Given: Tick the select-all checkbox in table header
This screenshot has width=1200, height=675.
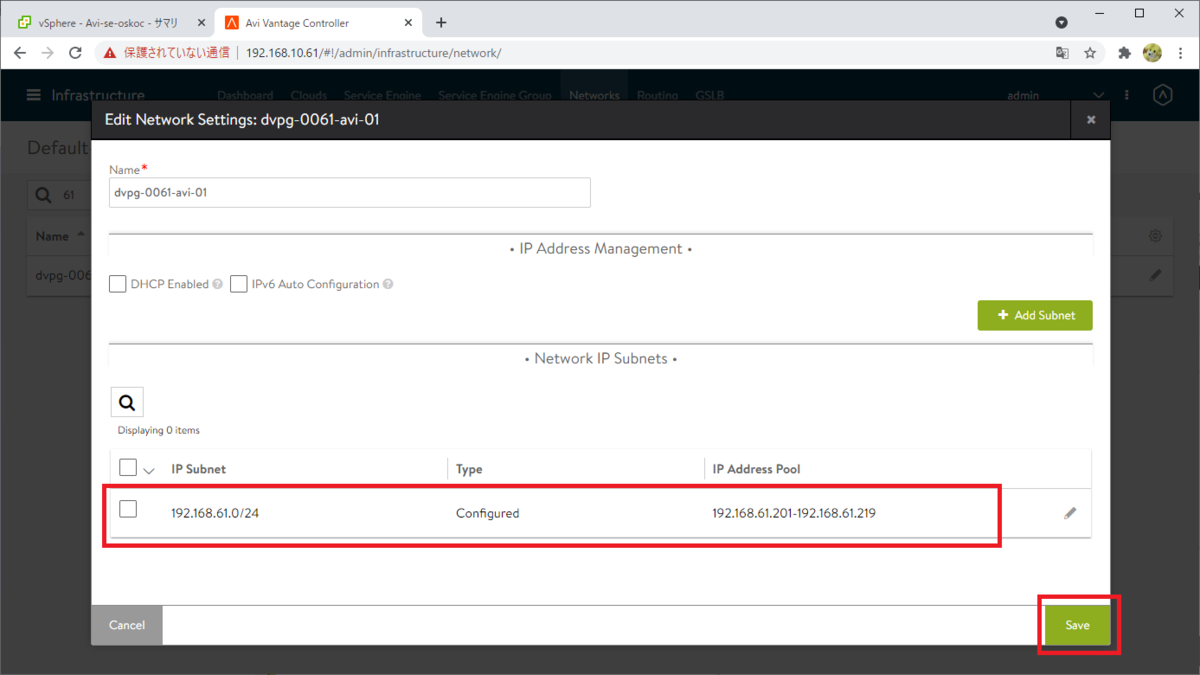Looking at the screenshot, I should pos(128,467).
